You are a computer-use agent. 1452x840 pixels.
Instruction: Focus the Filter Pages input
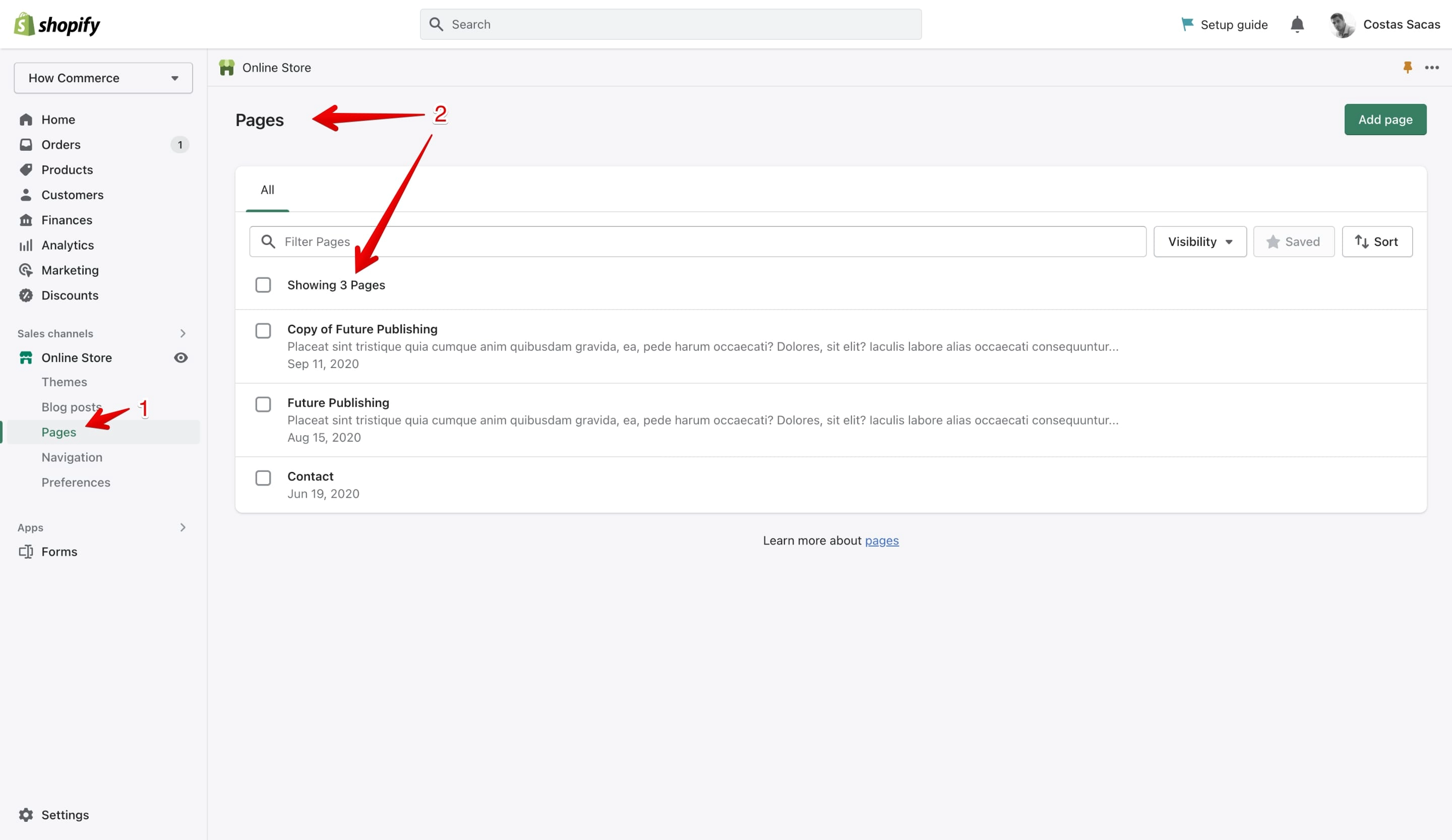698,242
